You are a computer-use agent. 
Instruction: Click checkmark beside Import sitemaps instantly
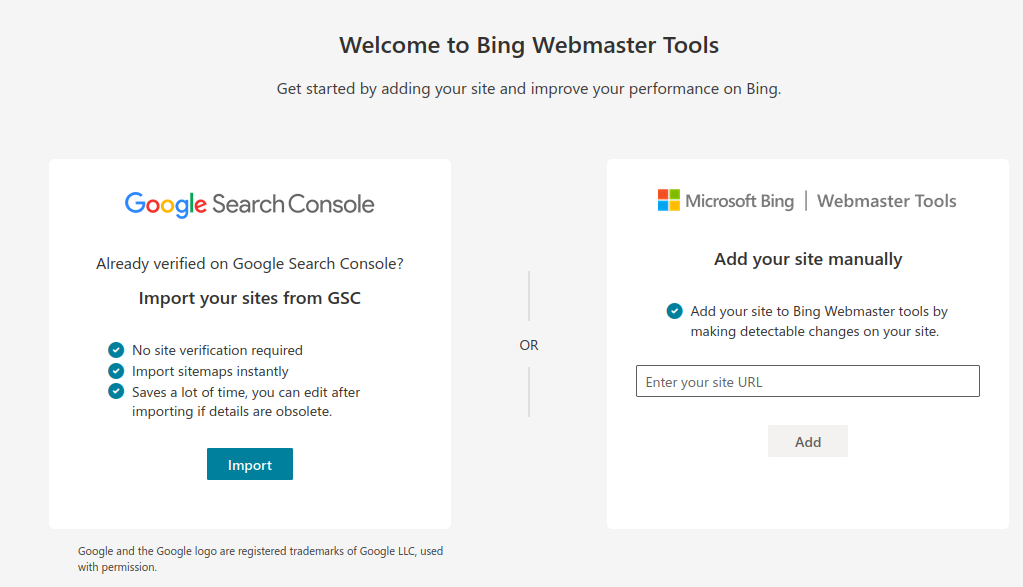coord(116,371)
